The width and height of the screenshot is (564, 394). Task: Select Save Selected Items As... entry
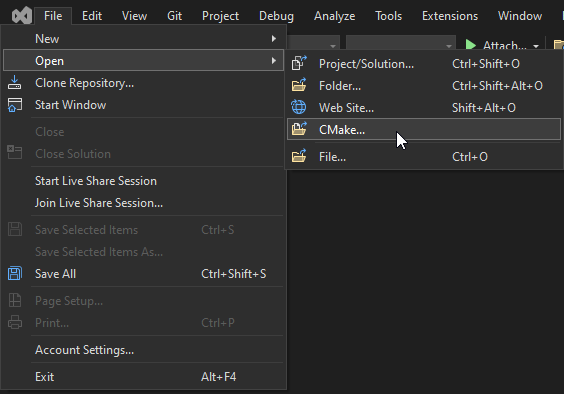143,252
